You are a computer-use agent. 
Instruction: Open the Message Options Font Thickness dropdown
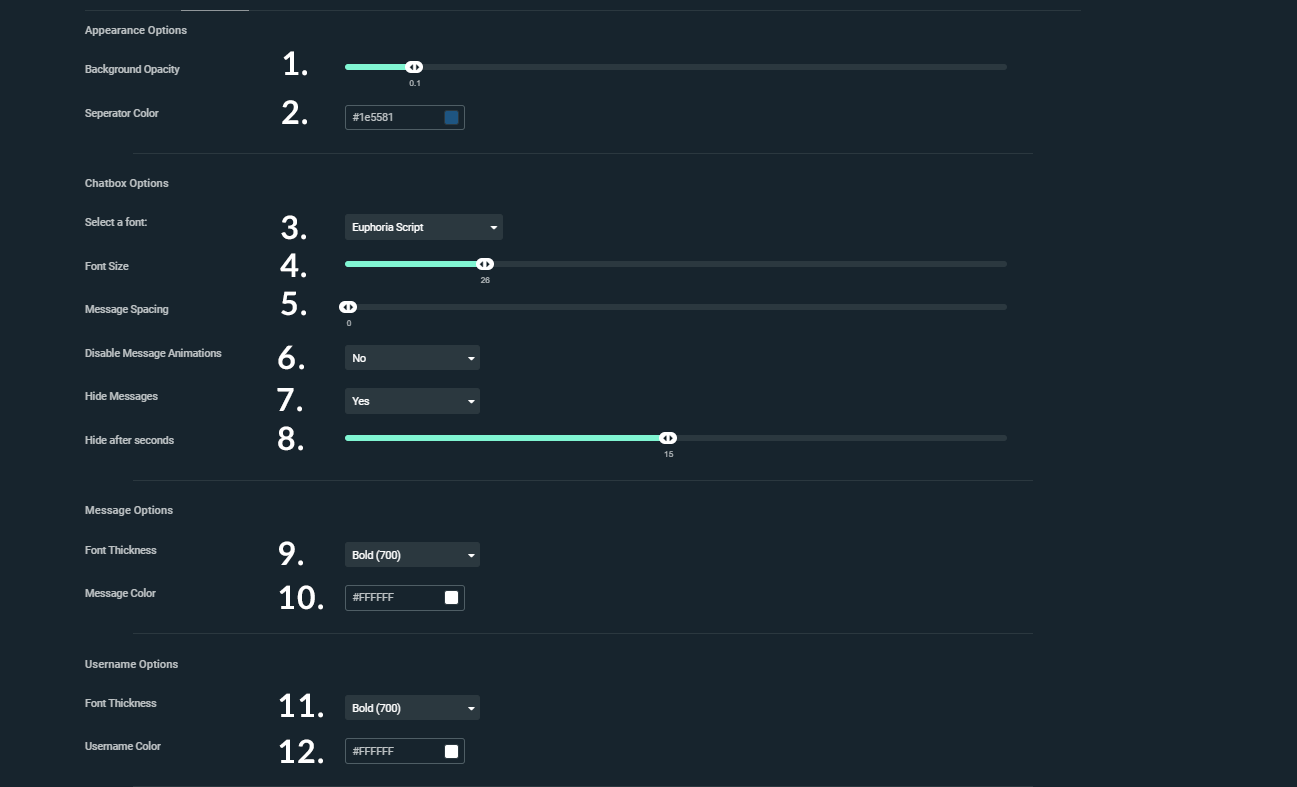(412, 555)
